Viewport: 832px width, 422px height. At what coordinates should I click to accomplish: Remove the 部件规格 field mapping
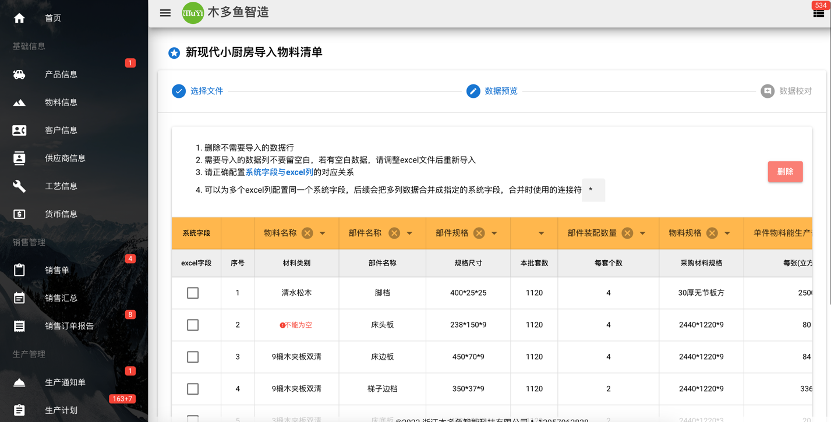(x=479, y=233)
